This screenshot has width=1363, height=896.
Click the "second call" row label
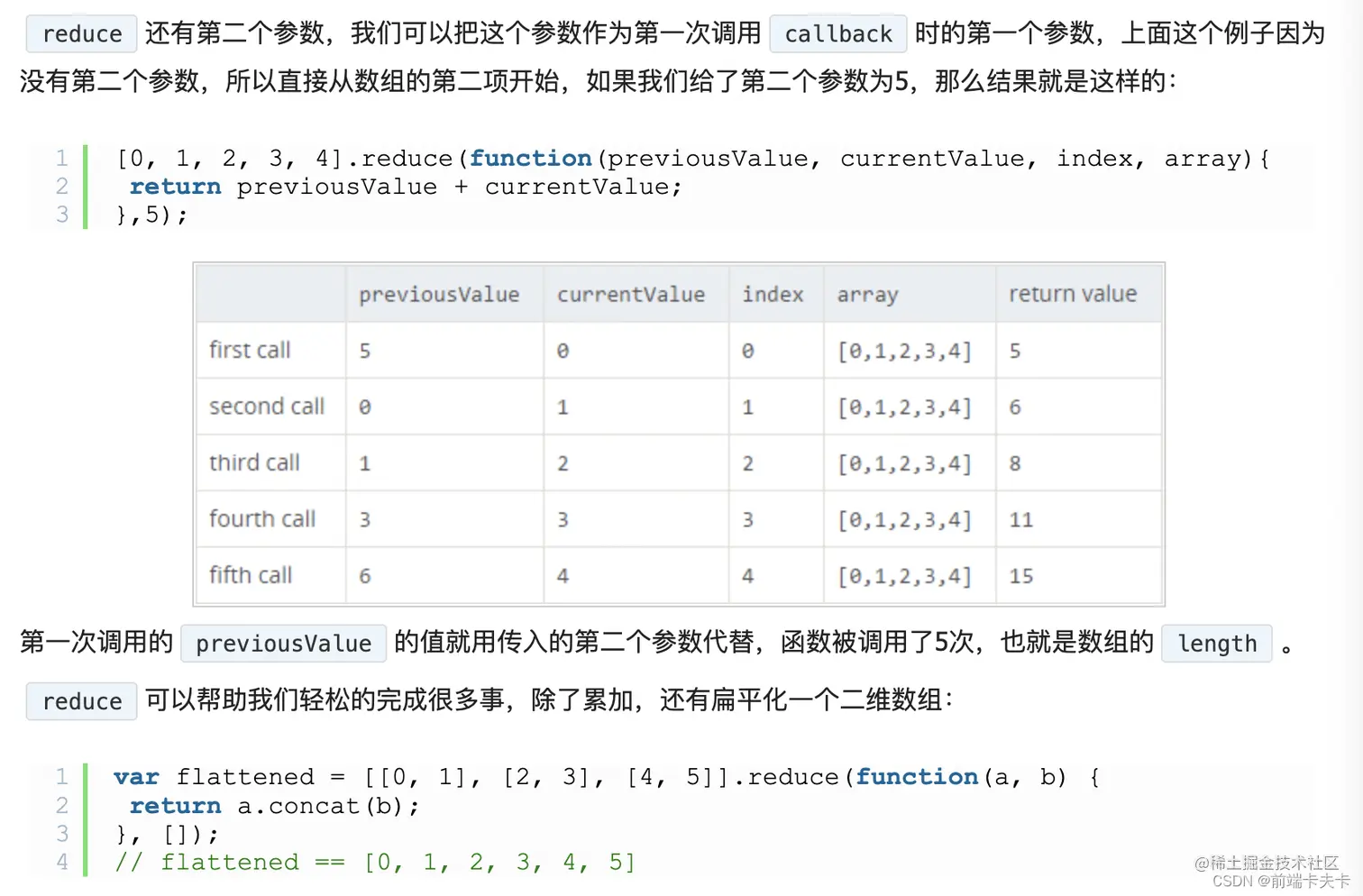tap(267, 407)
